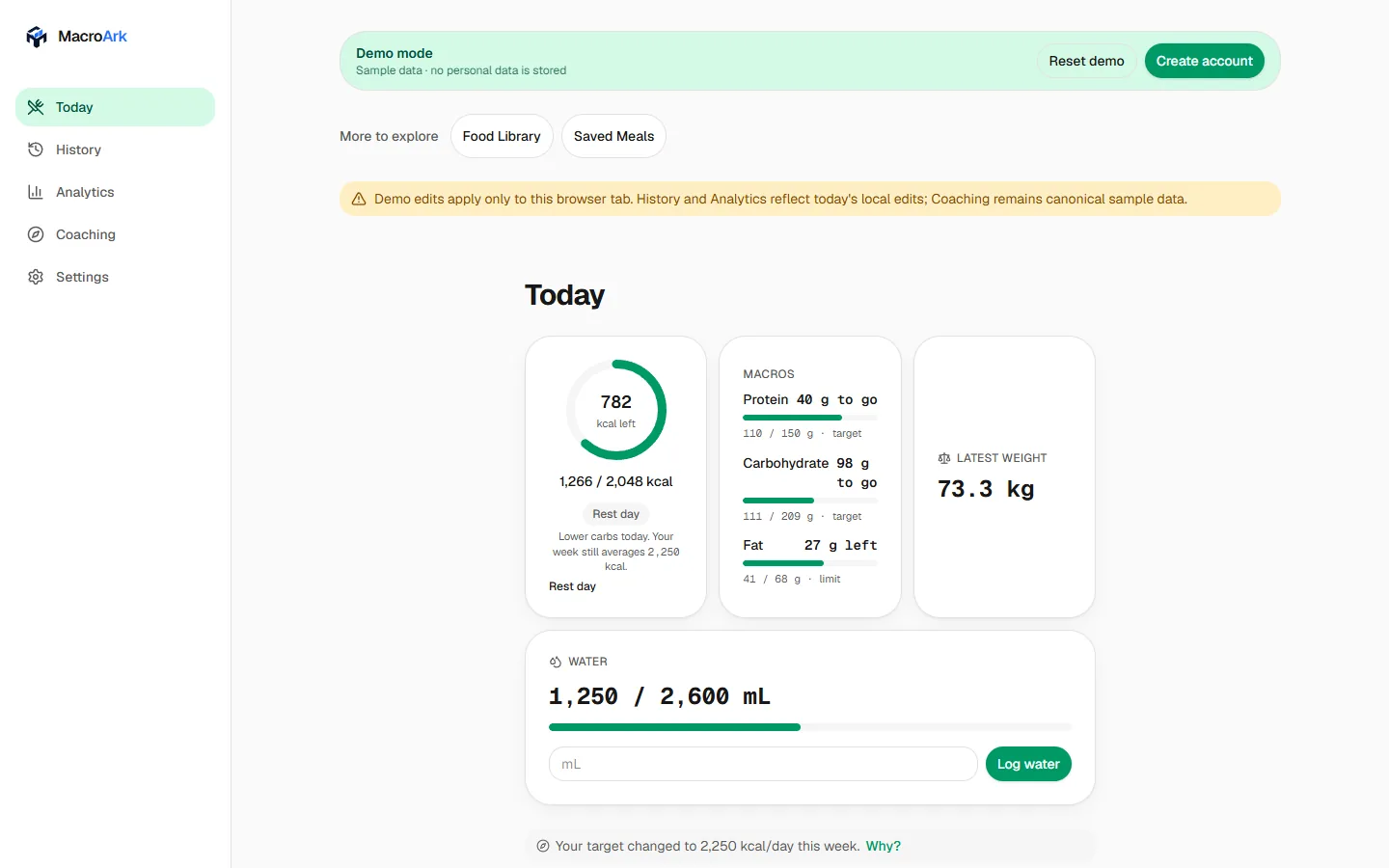Screen dimensions: 1389x868
Task: Click the "Sample data · no personal data" subtitle
Action: [461, 70]
